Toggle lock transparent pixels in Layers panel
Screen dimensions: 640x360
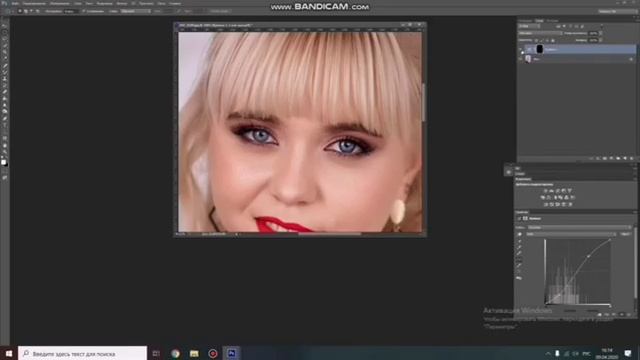click(x=536, y=40)
